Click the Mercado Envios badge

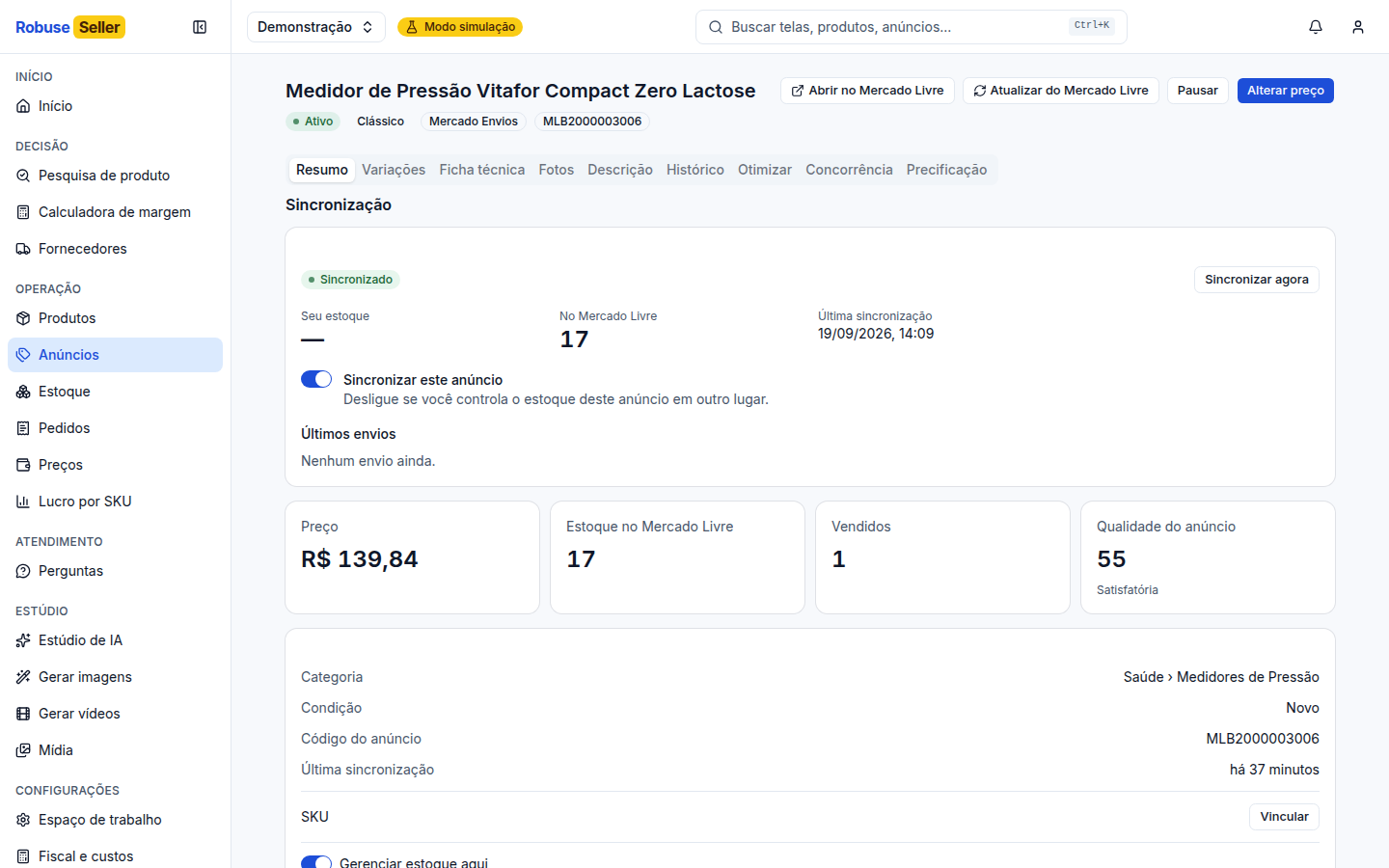(x=474, y=122)
